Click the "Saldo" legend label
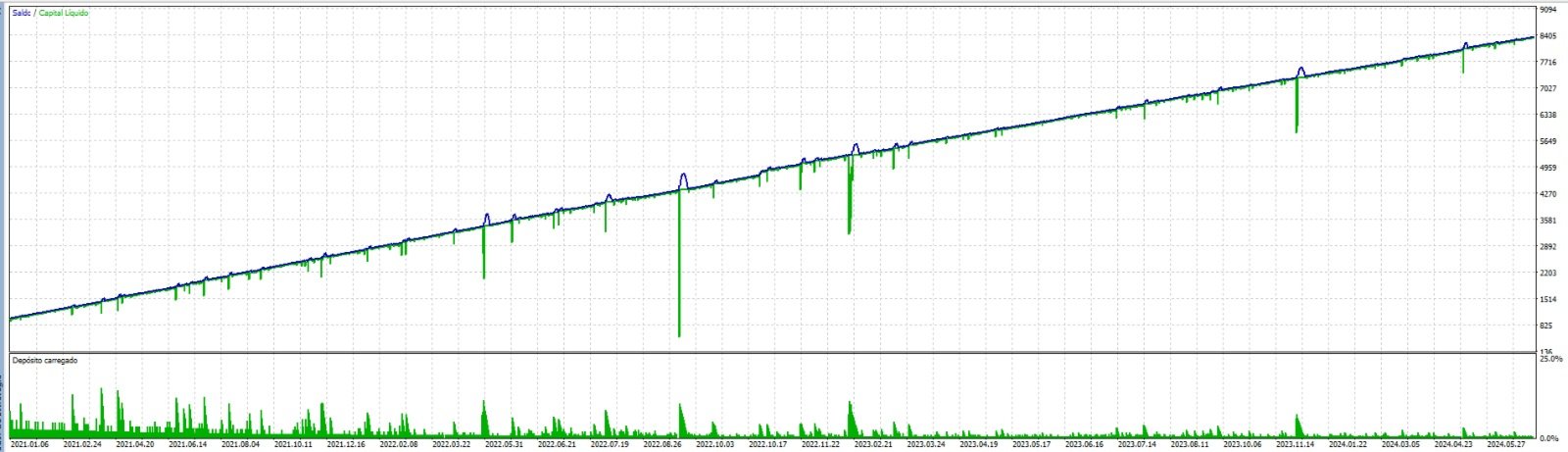1568x452 pixels. click(22, 13)
